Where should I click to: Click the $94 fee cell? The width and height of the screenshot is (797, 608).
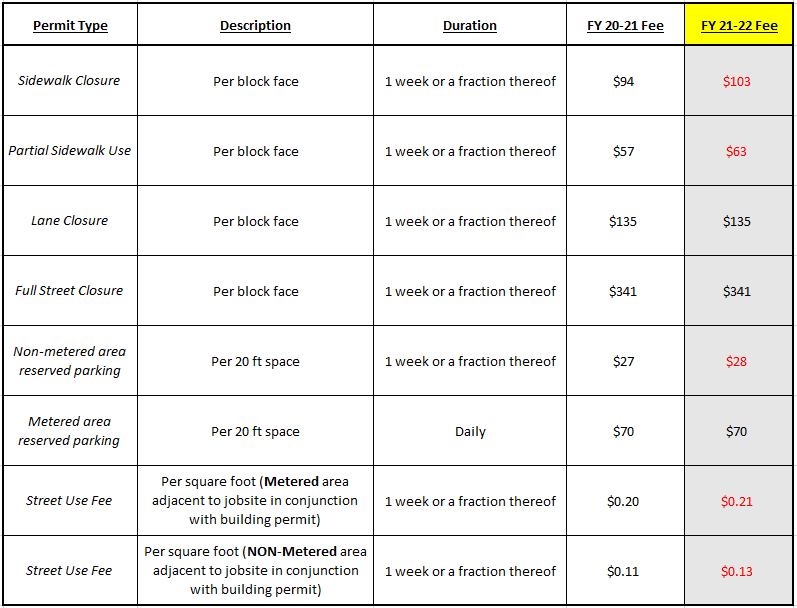click(624, 81)
